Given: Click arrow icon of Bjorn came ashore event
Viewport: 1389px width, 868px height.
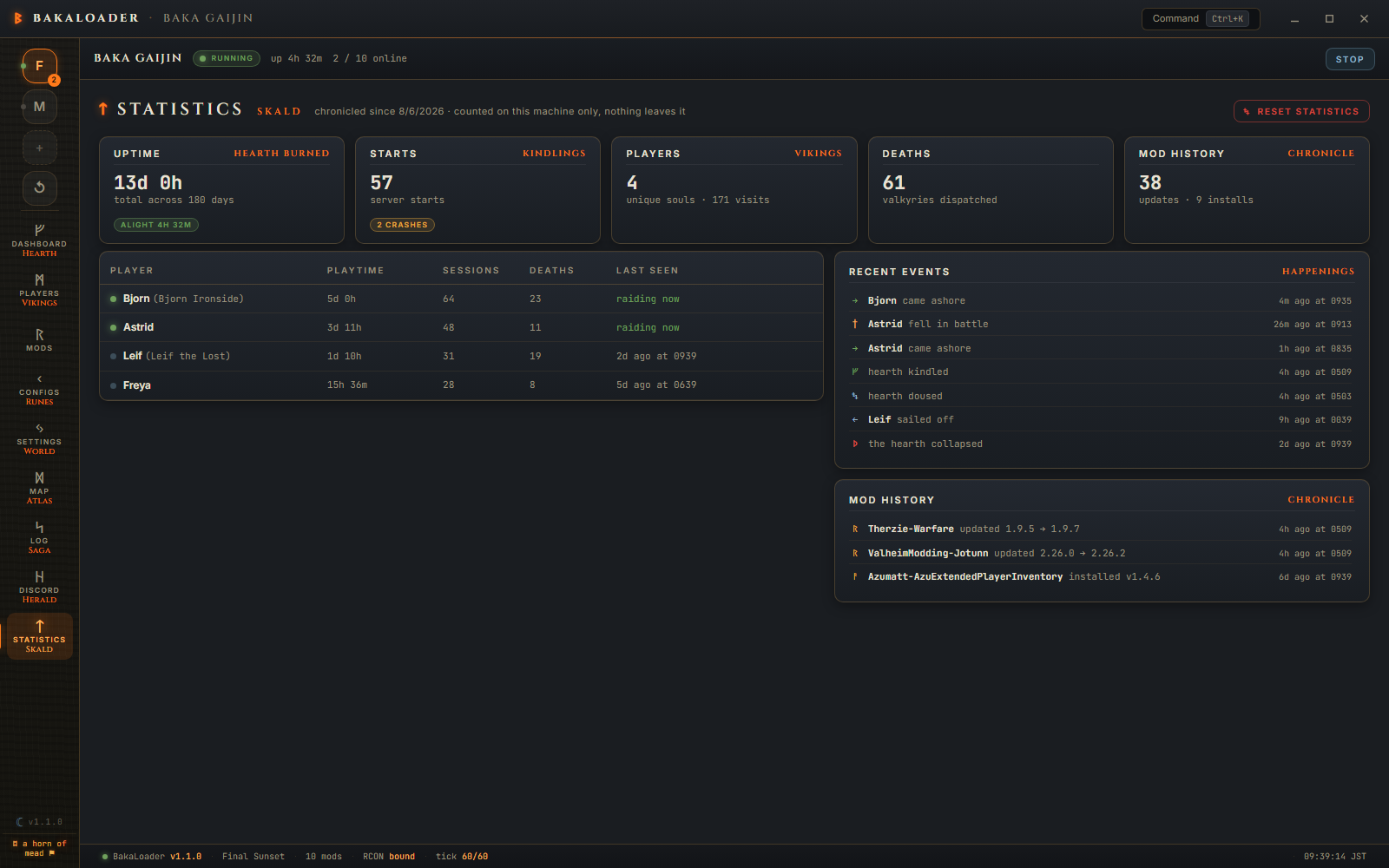Looking at the screenshot, I should [x=855, y=300].
